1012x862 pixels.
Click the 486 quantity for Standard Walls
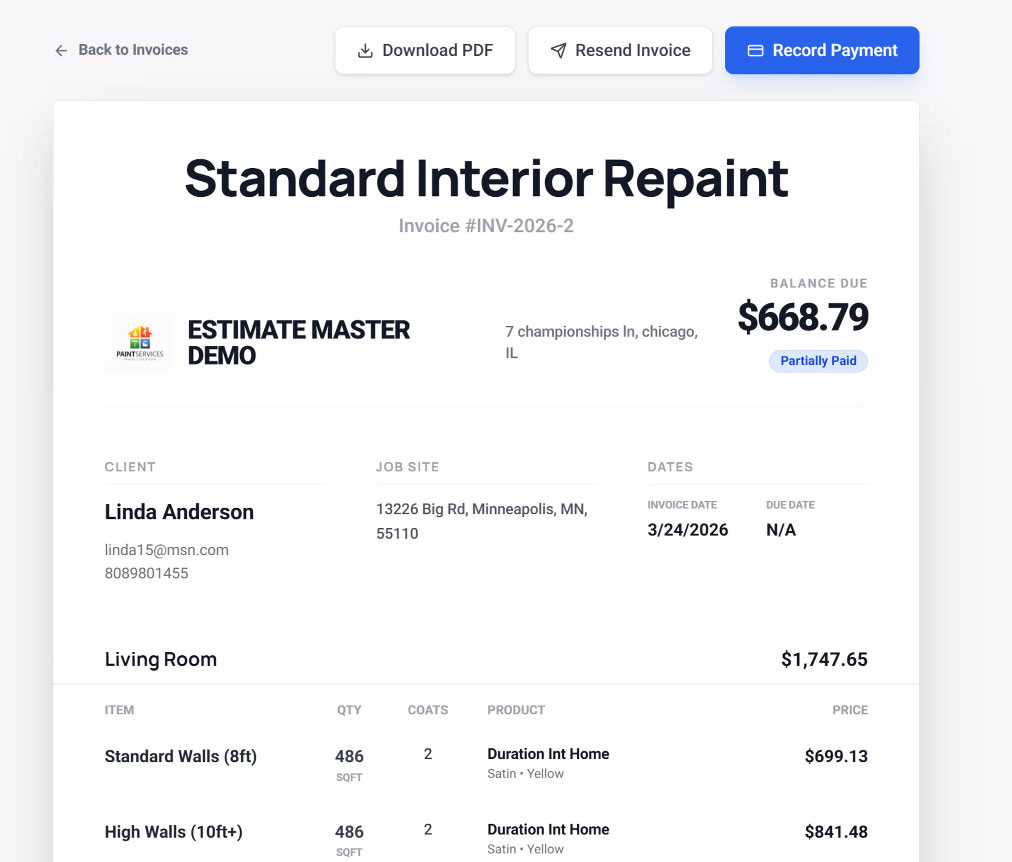click(349, 756)
